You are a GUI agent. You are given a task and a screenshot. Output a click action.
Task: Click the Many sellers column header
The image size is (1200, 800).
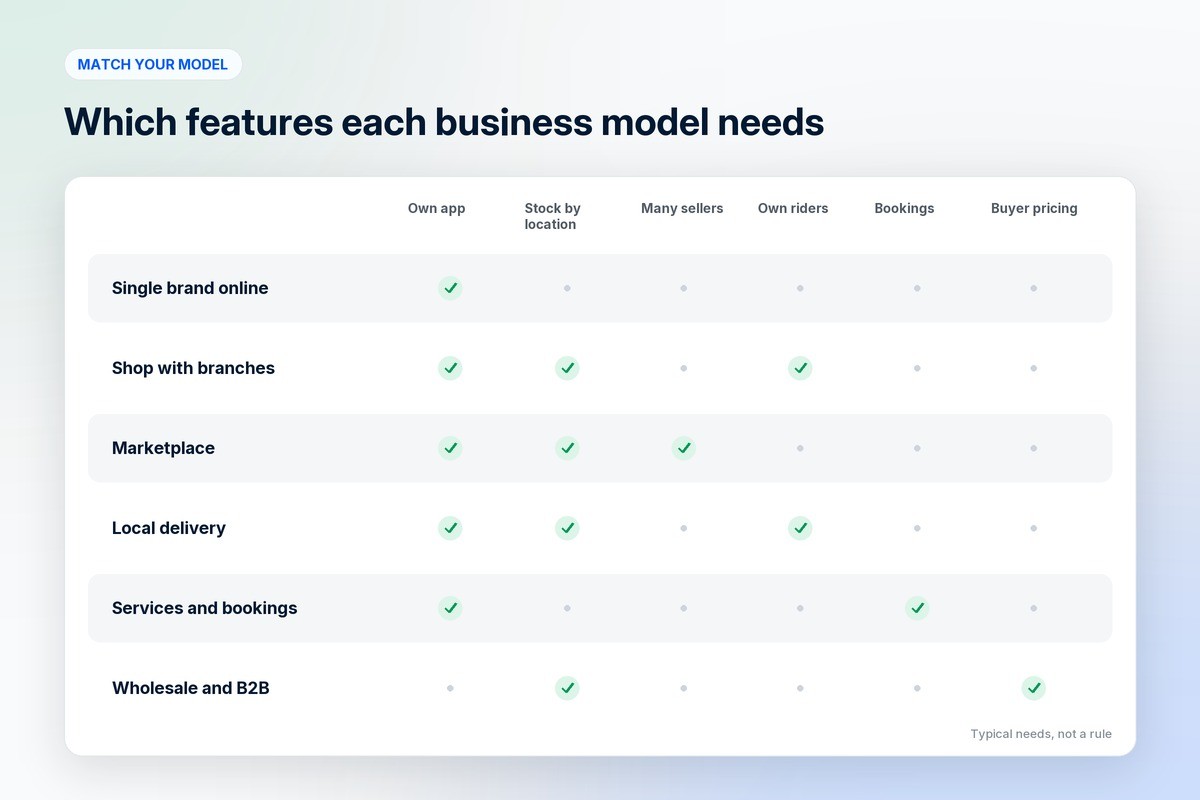682,208
